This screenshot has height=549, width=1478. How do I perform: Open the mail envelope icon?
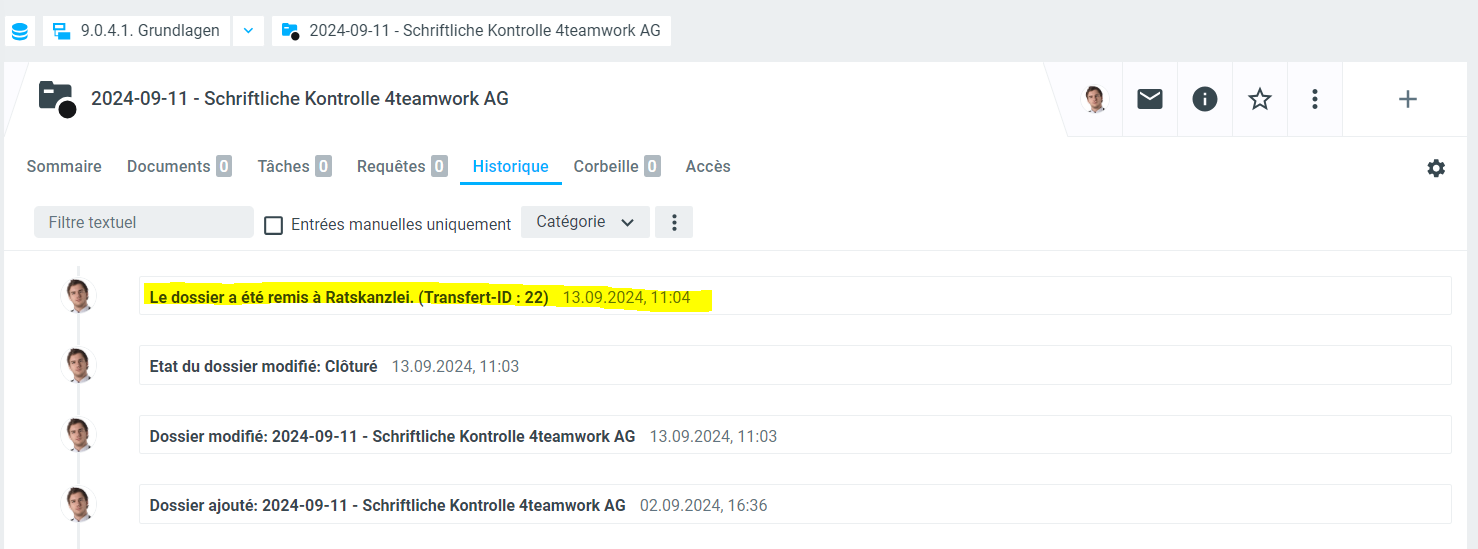(x=1150, y=99)
